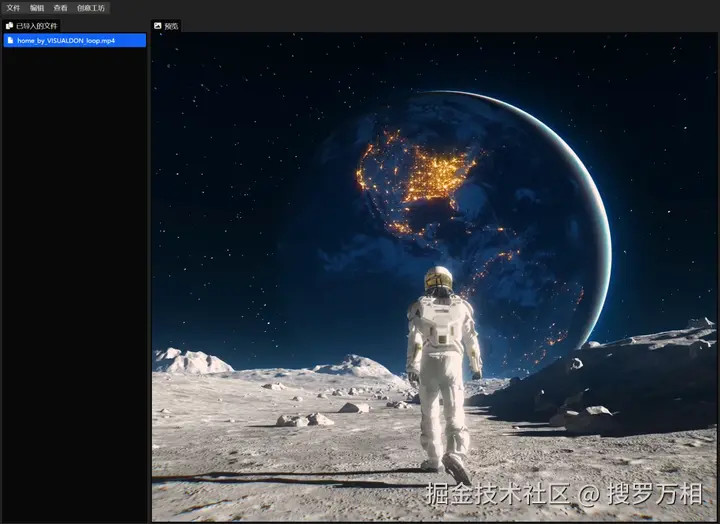Click the 掘金技术社区 watermark text
Viewport: 720px width, 524px height.
(x=498, y=494)
